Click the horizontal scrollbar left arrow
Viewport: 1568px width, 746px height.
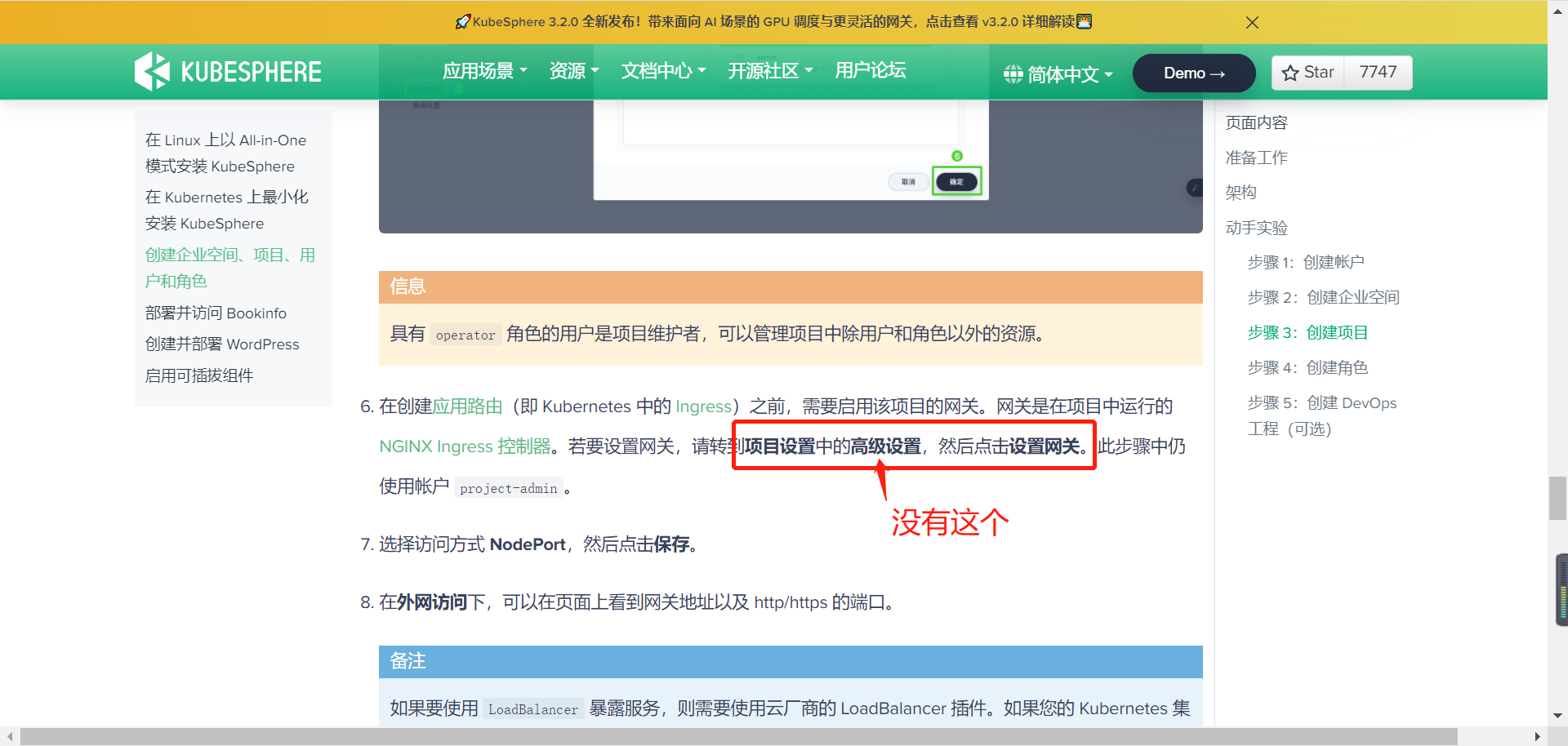tap(9, 737)
